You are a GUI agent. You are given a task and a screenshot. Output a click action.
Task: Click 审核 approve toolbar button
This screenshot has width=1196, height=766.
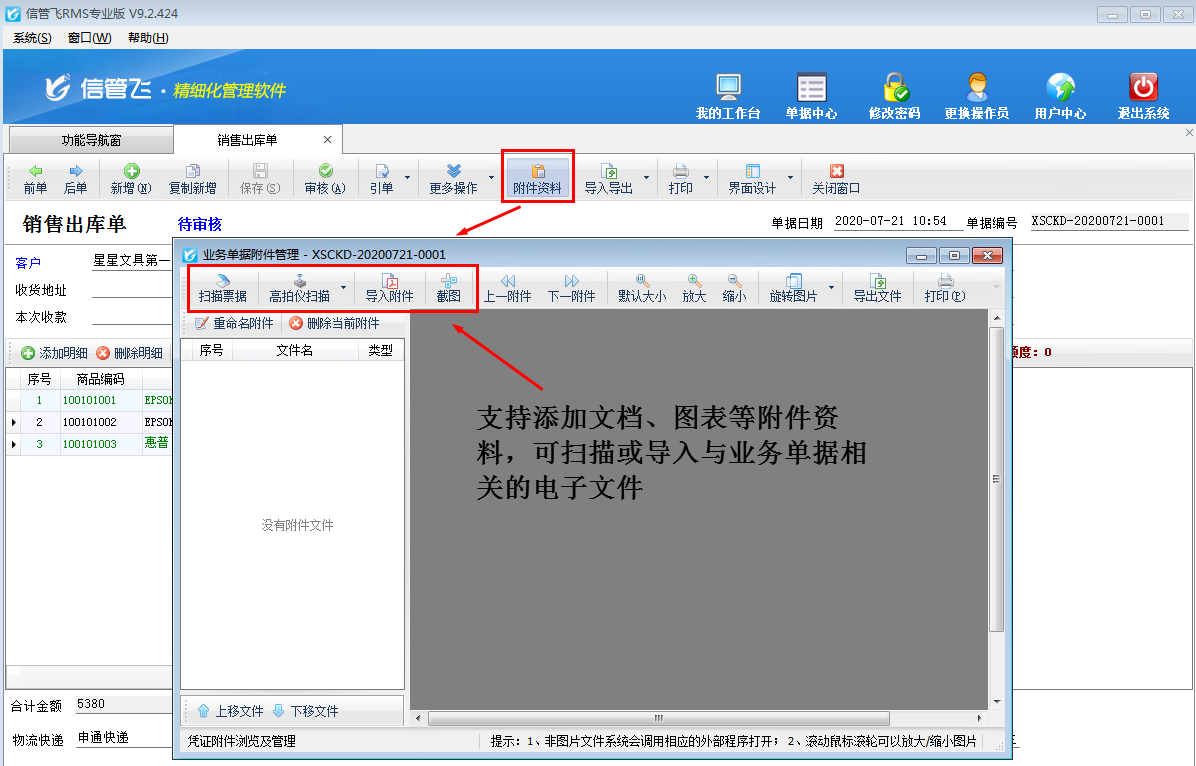coord(325,178)
